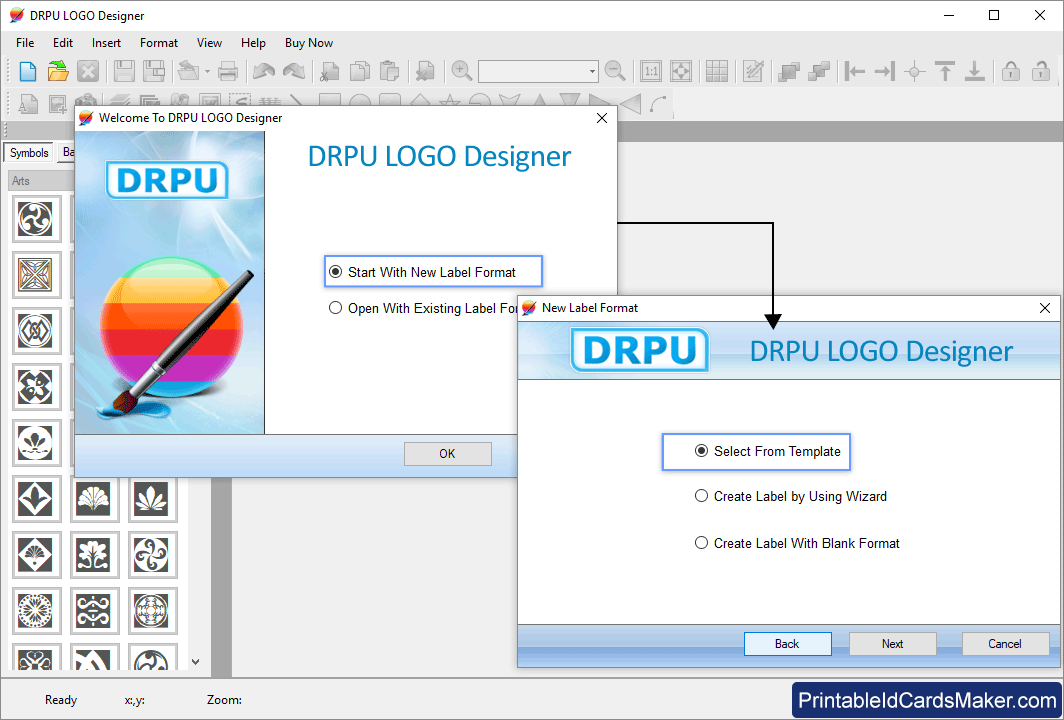Open the Buy Now menu

click(x=309, y=43)
